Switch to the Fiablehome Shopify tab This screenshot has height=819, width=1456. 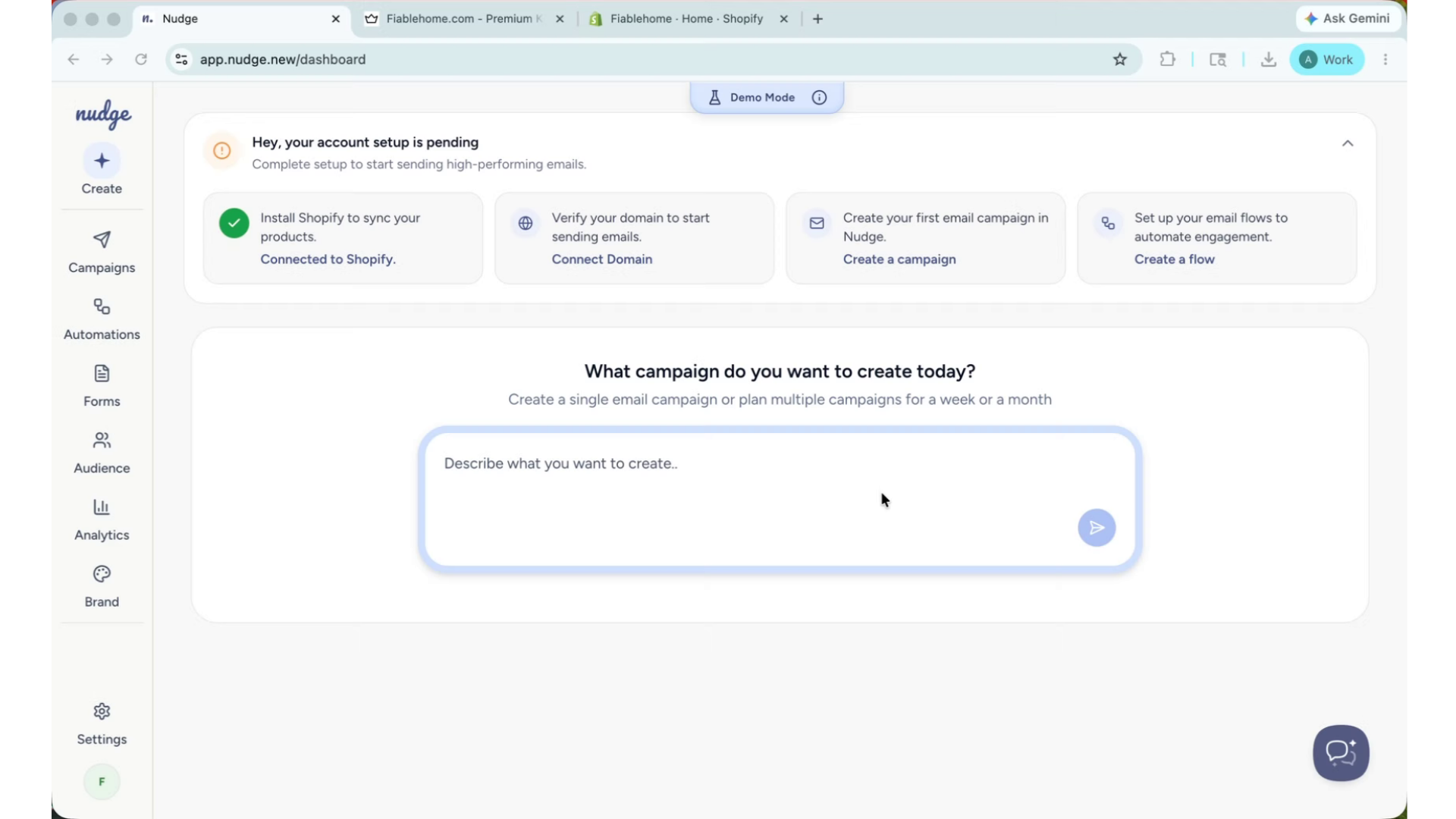686,19
